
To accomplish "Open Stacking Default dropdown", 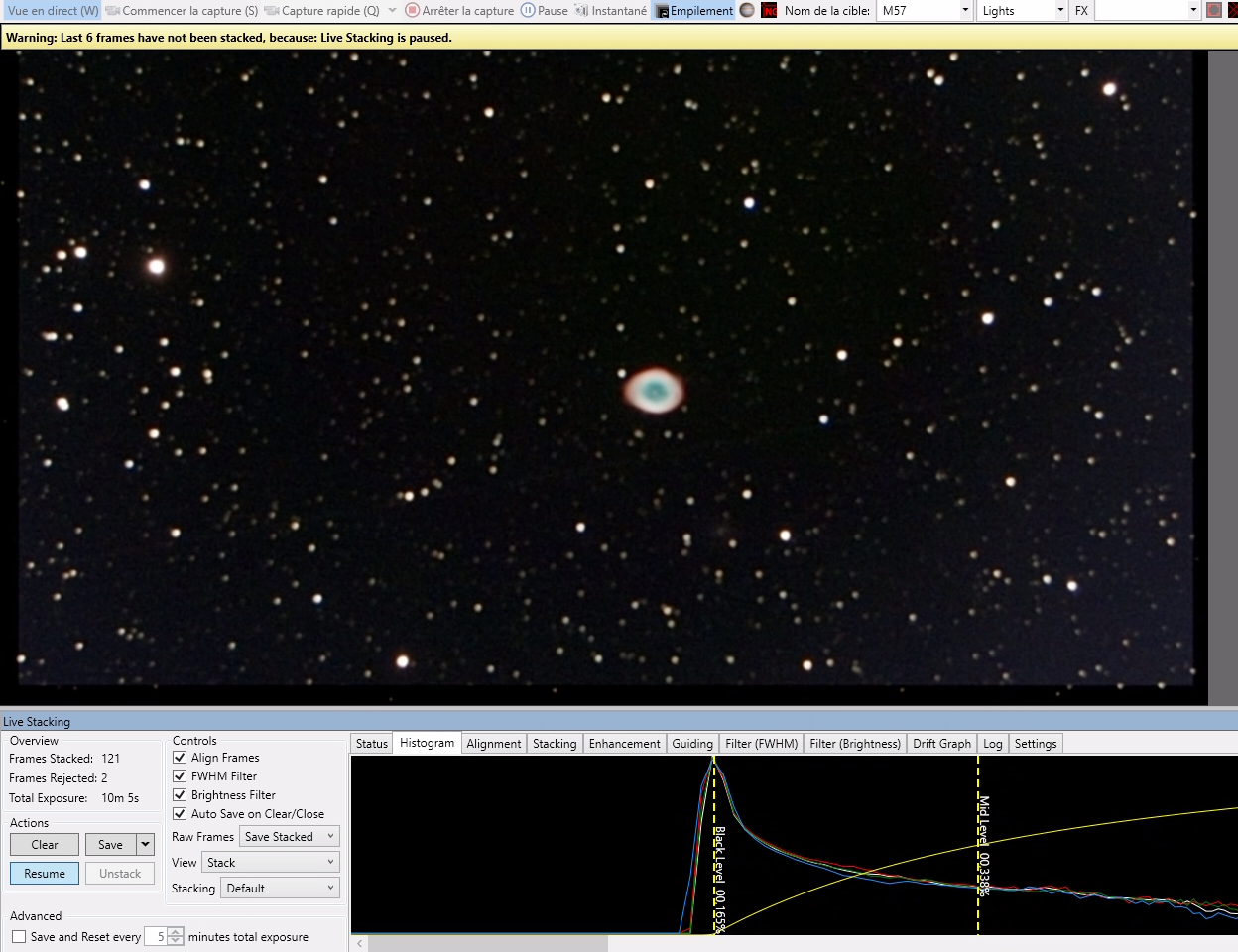I will pyautogui.click(x=280, y=889).
